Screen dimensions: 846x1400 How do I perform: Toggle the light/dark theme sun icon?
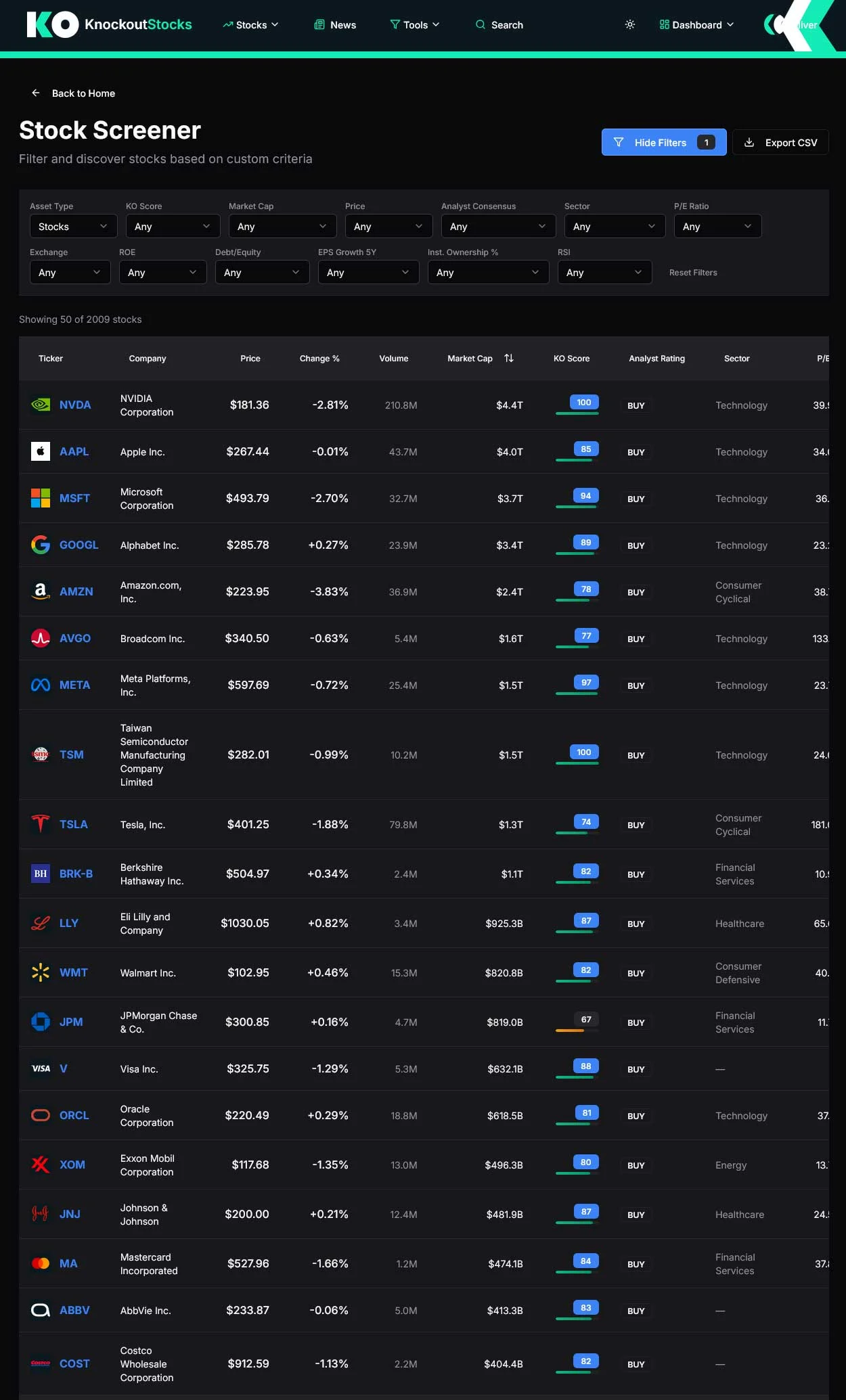[629, 25]
